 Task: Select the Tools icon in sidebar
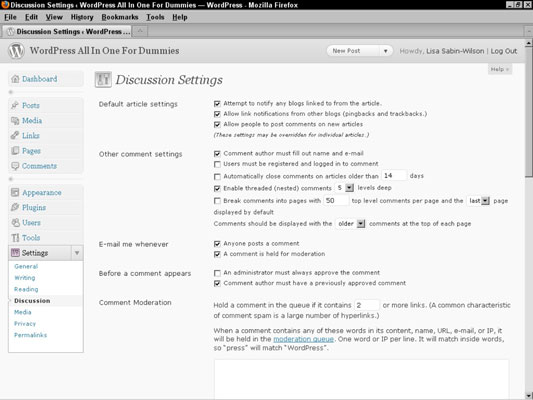coord(15,238)
